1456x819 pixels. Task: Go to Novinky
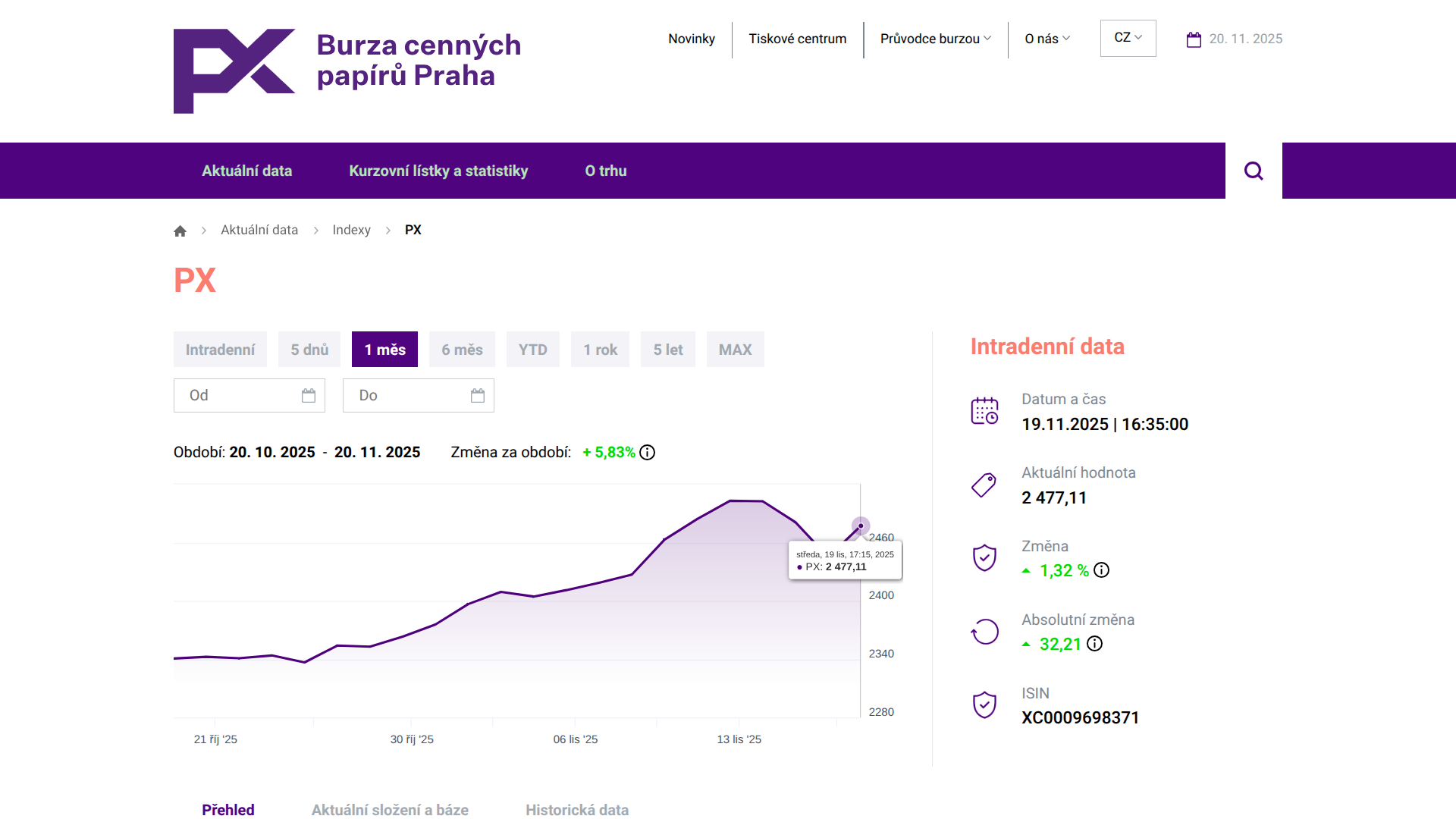(692, 39)
